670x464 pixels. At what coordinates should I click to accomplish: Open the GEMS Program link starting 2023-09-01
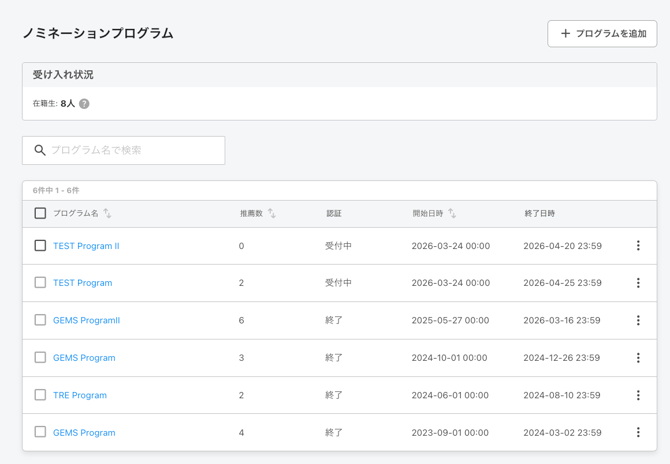84,433
